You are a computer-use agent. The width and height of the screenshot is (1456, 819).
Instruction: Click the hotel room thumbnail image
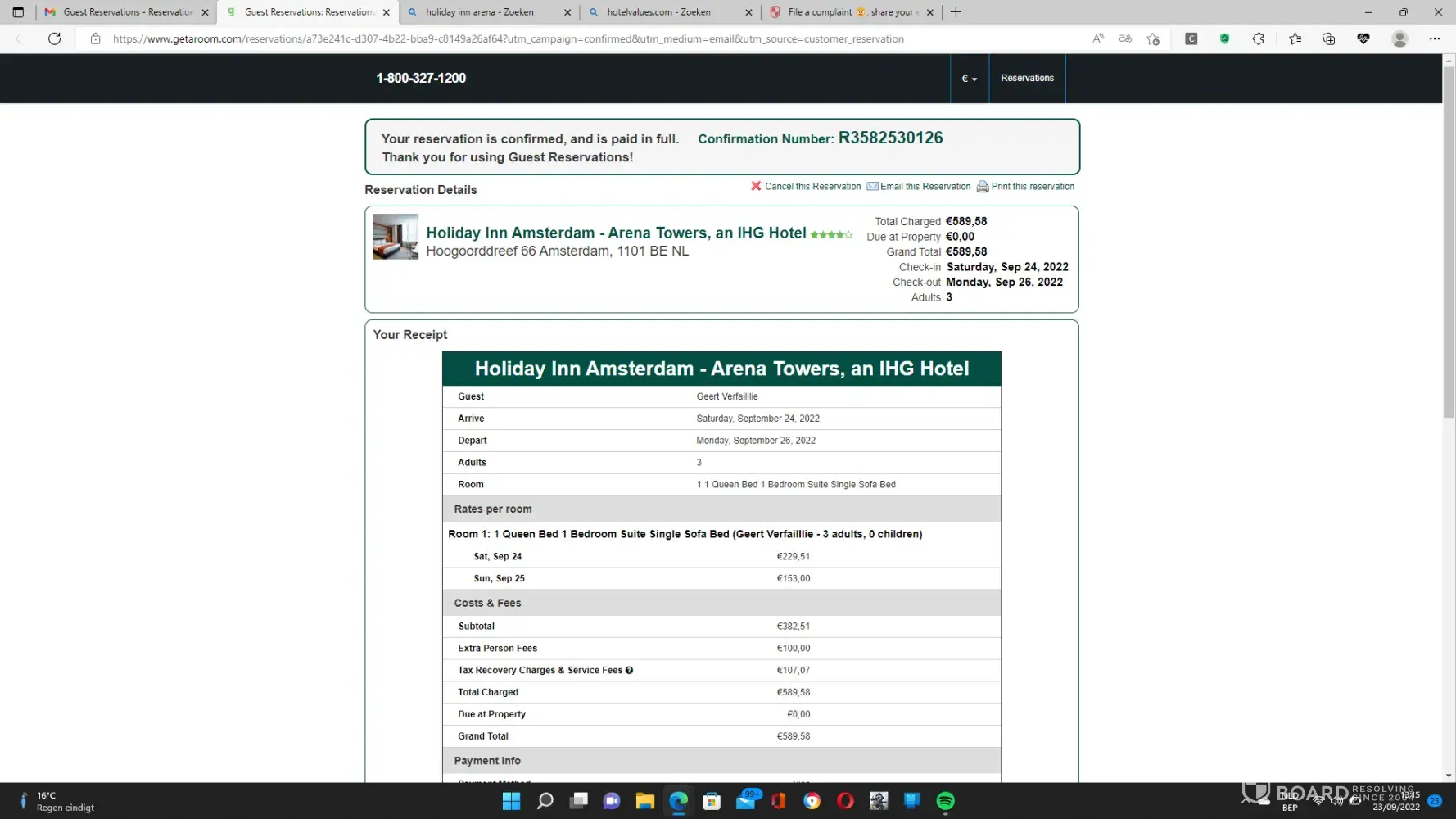tap(396, 237)
